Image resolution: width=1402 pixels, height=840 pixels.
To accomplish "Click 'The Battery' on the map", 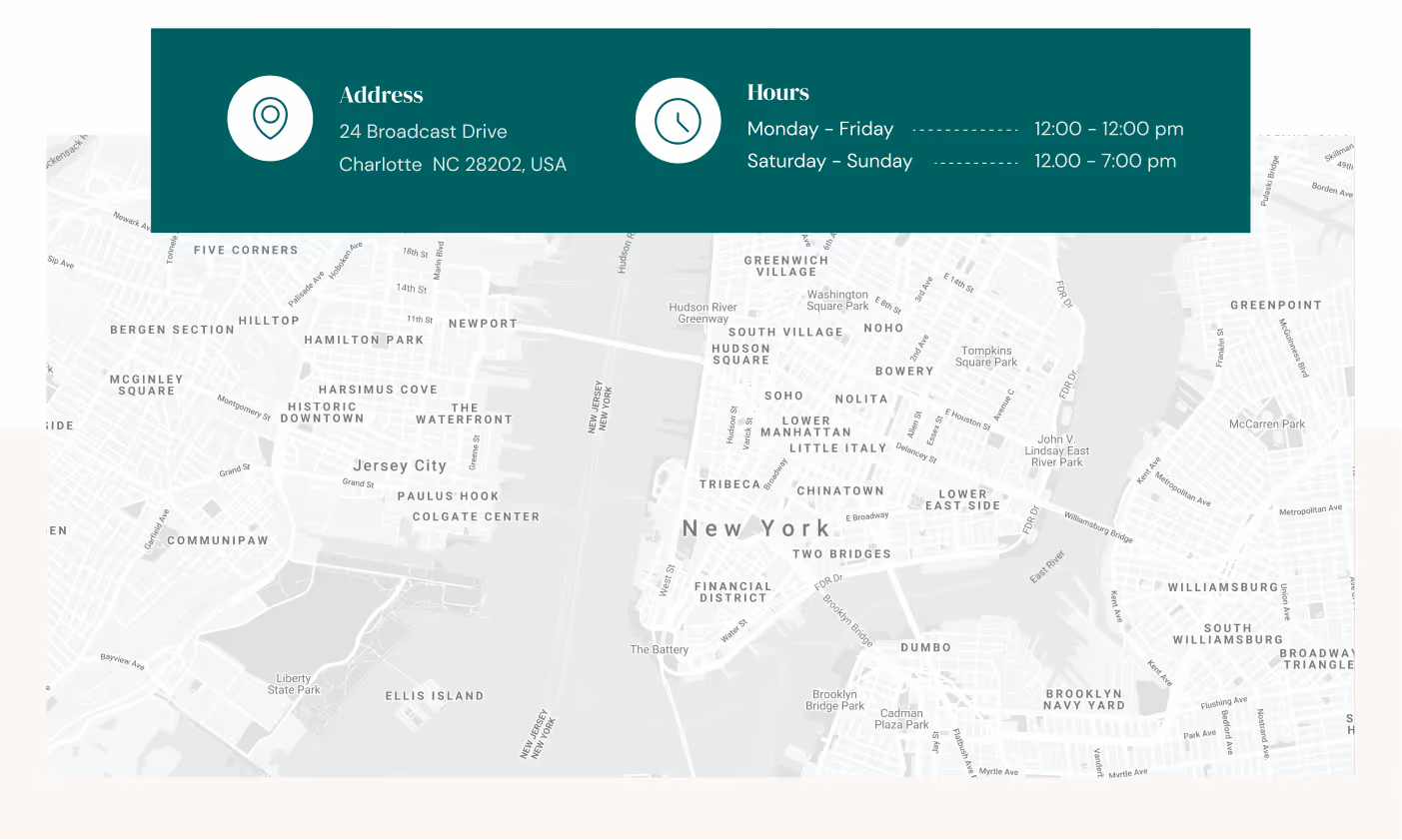I will 660,649.
